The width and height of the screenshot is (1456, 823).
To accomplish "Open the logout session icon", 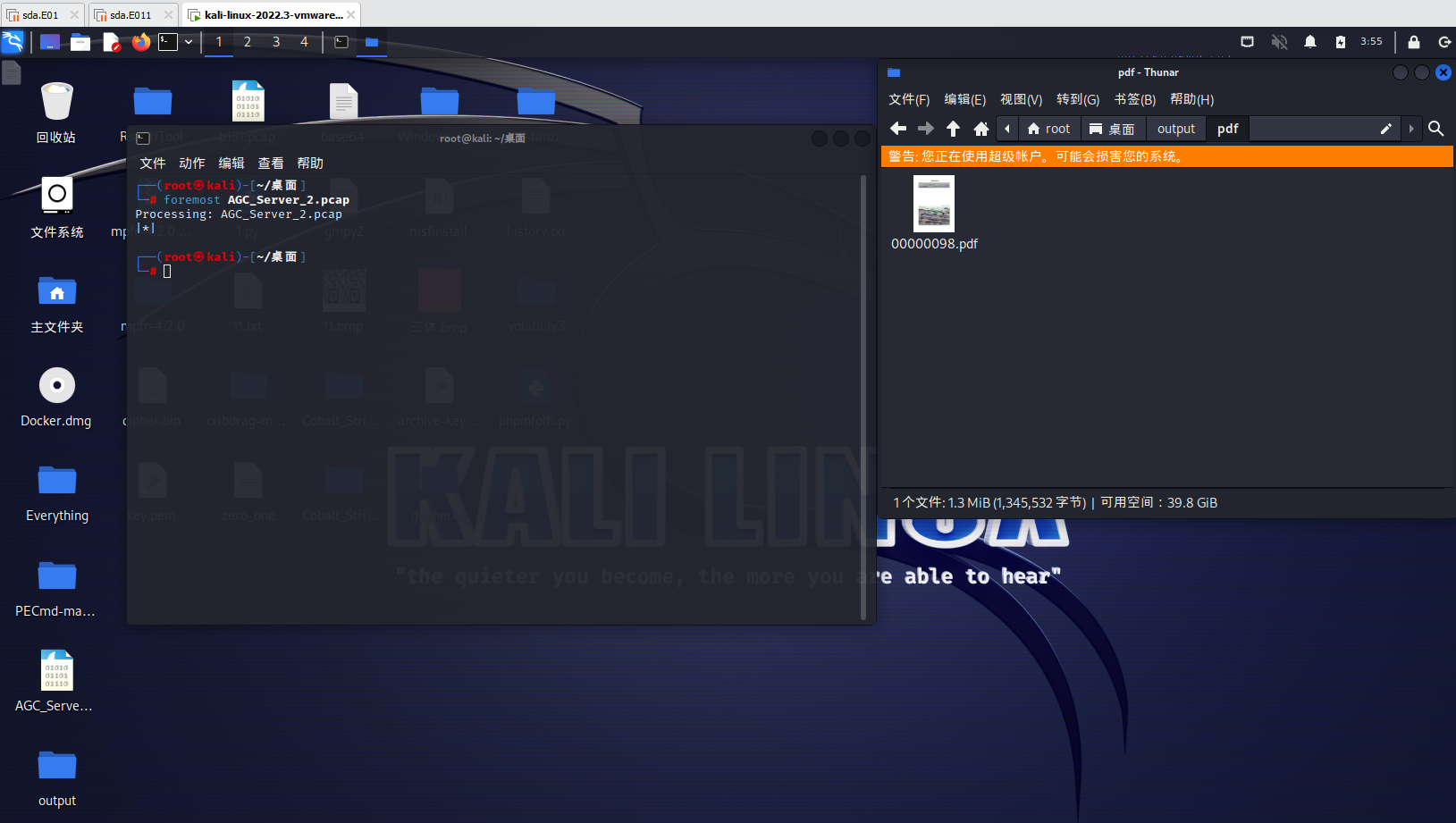I will pyautogui.click(x=1444, y=42).
